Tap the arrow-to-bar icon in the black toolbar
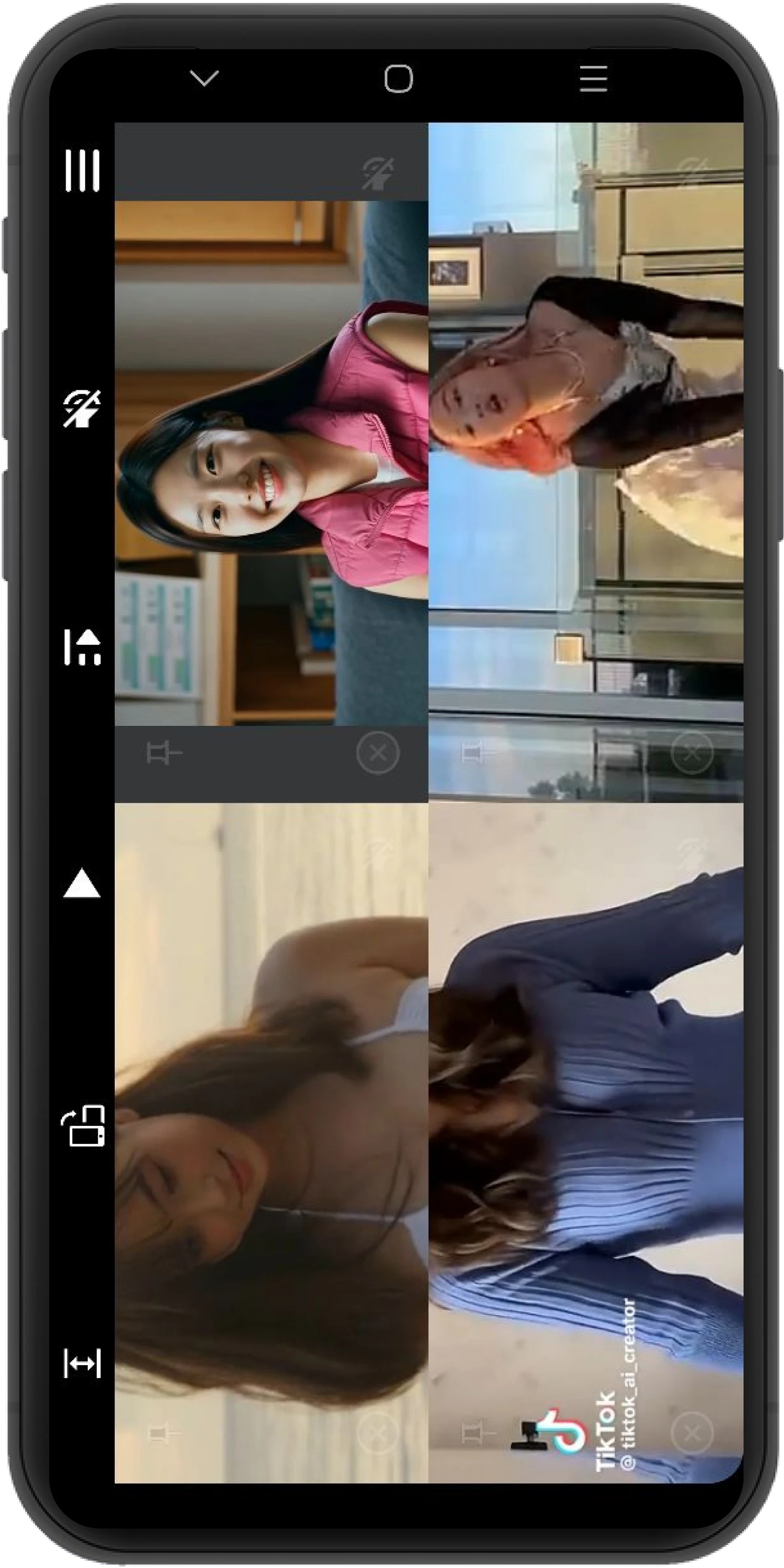This screenshot has height=1568, width=784. pyautogui.click(x=82, y=646)
